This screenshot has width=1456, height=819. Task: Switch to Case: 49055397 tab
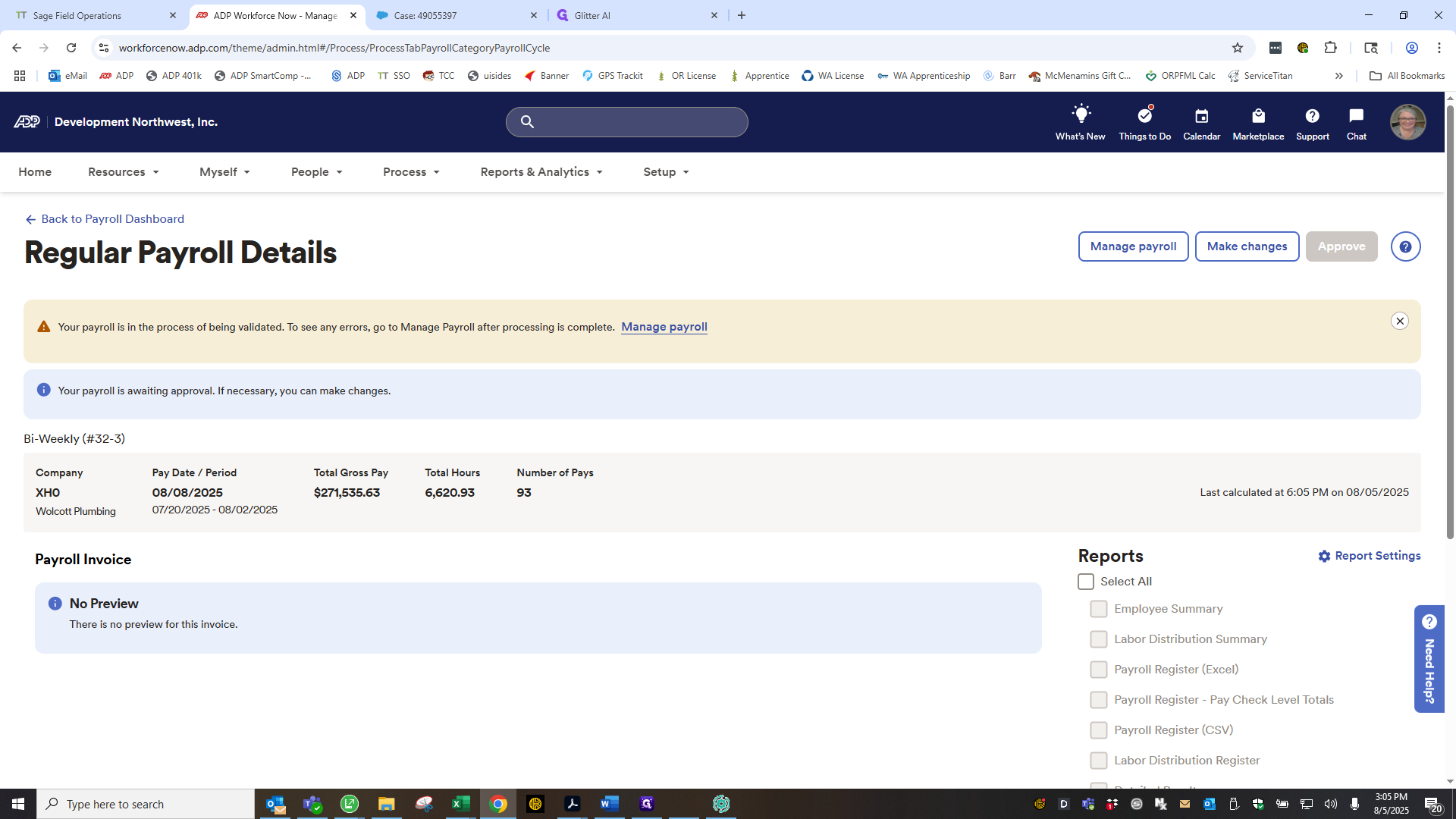457,15
